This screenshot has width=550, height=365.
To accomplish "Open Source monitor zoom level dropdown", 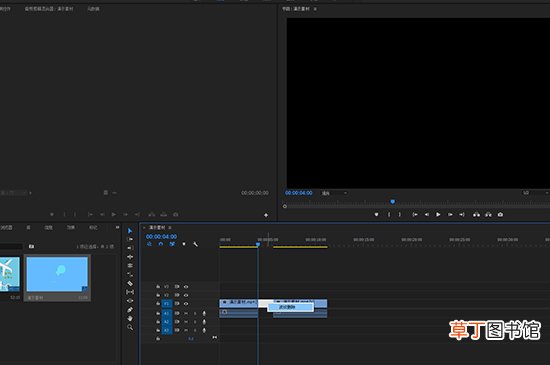I will click(x=16, y=193).
